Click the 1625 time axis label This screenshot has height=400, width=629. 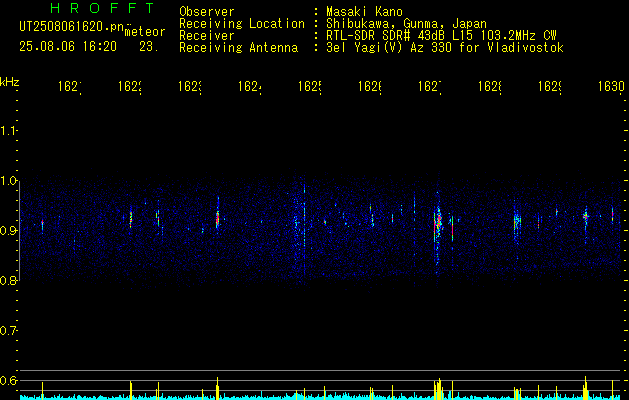(x=310, y=87)
